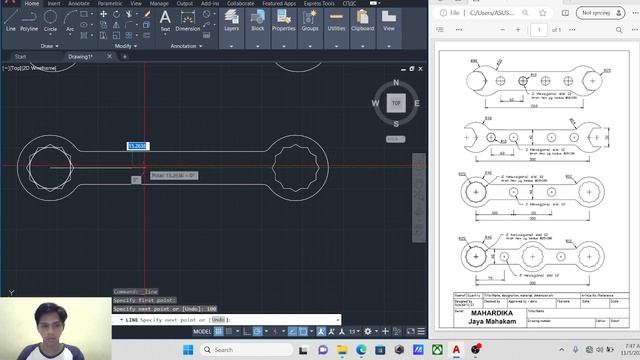
Task: Select the Polyline tool
Action: (x=29, y=20)
